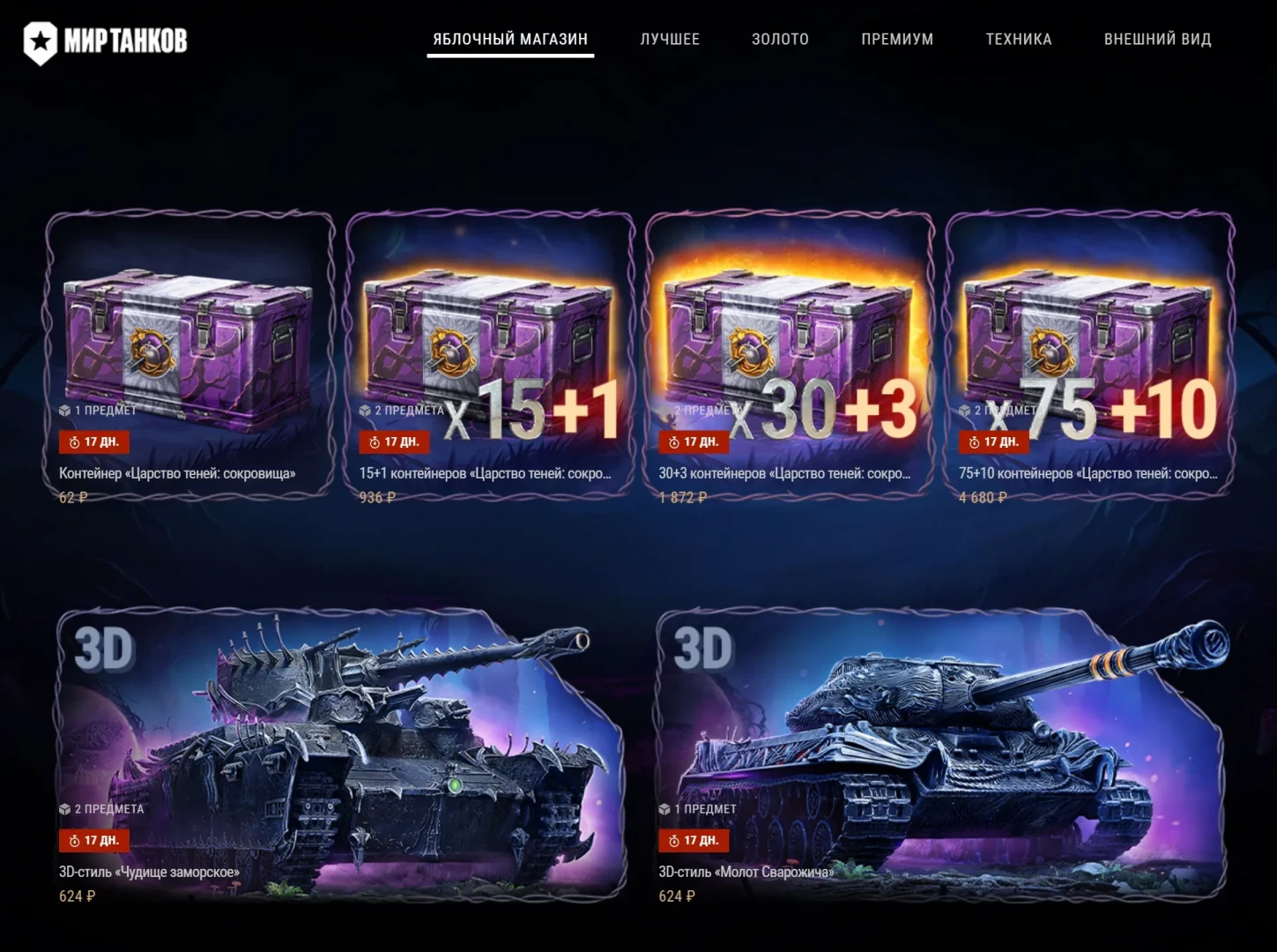Click the 4 680 ₽ price label
The width and height of the screenshot is (1277, 952).
click(x=983, y=497)
